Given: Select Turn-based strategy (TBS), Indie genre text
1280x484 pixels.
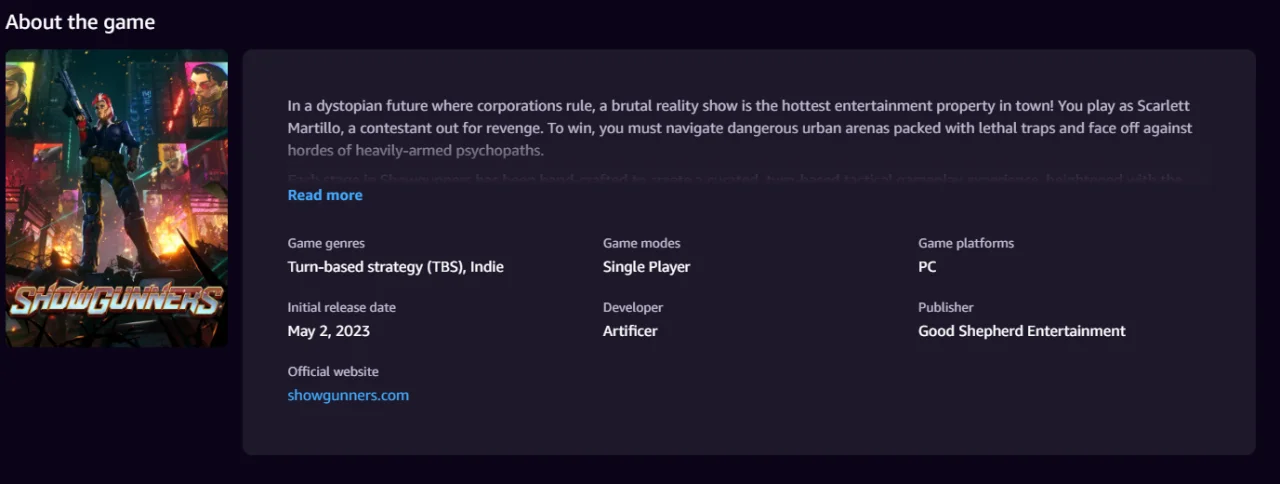Looking at the screenshot, I should [396, 267].
